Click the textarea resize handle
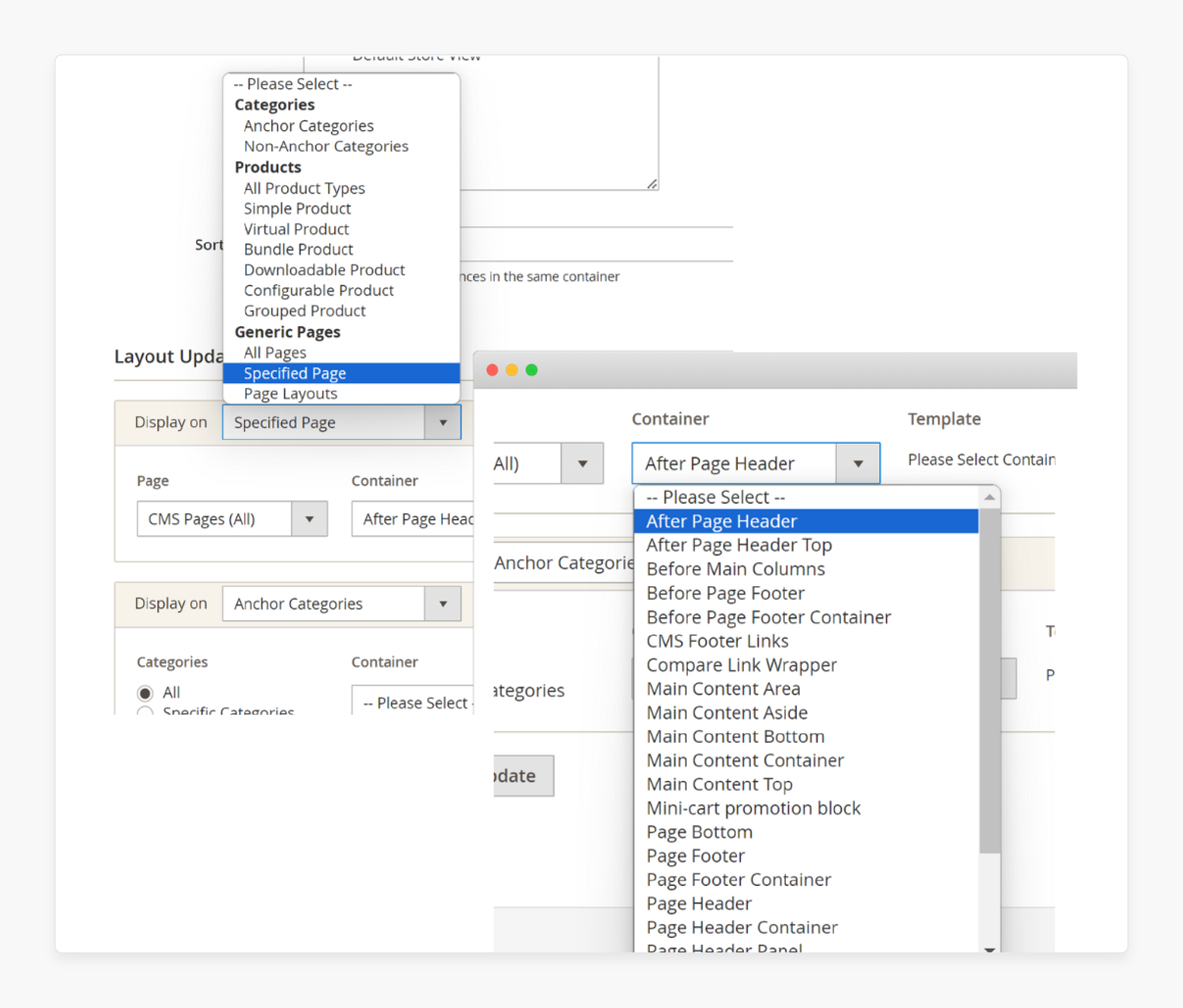The height and width of the screenshot is (1008, 1183). (652, 184)
